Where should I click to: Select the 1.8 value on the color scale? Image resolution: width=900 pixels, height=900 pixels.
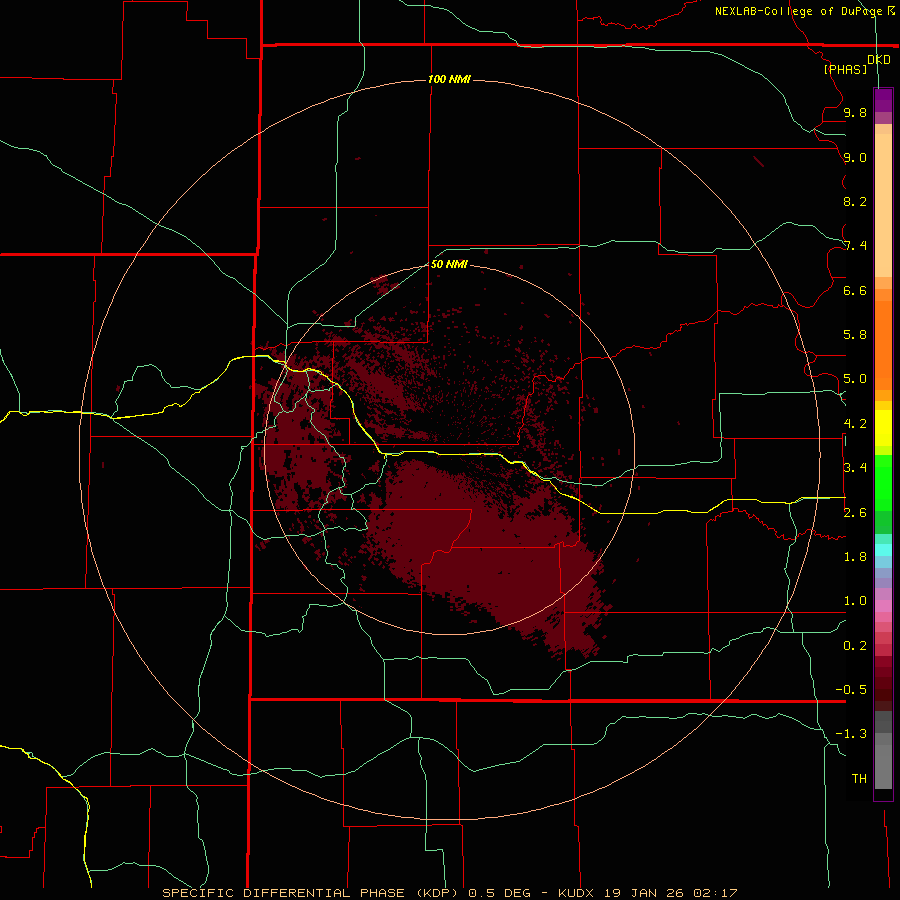855,557
